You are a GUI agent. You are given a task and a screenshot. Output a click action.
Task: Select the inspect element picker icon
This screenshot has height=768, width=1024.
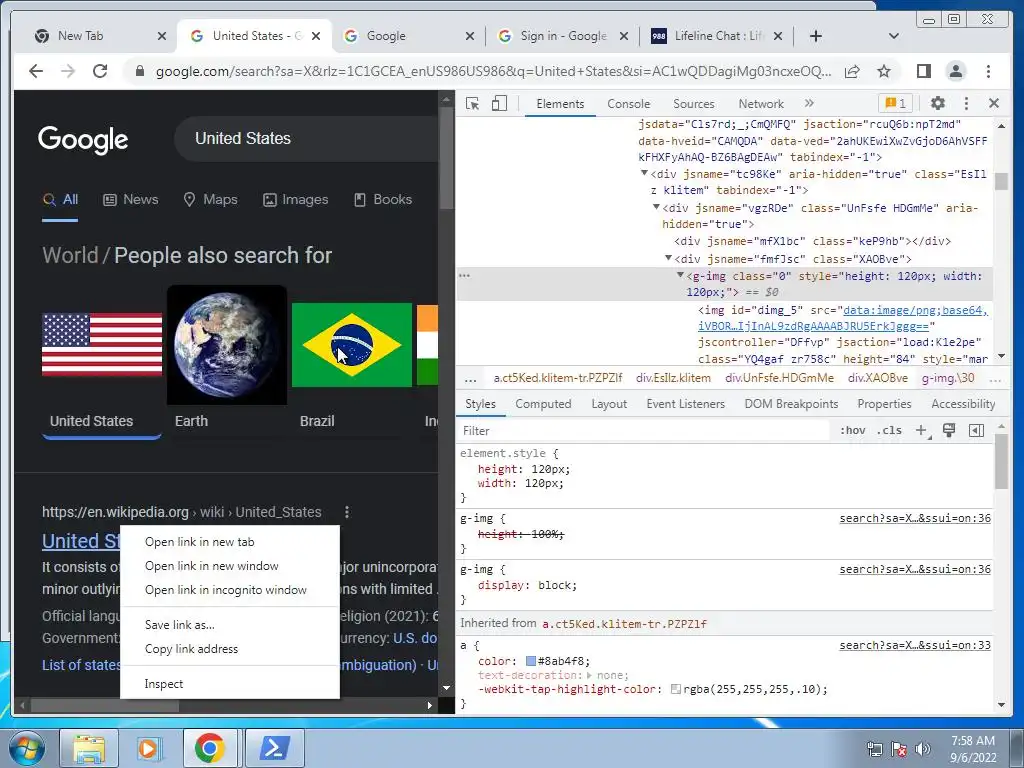tap(472, 103)
